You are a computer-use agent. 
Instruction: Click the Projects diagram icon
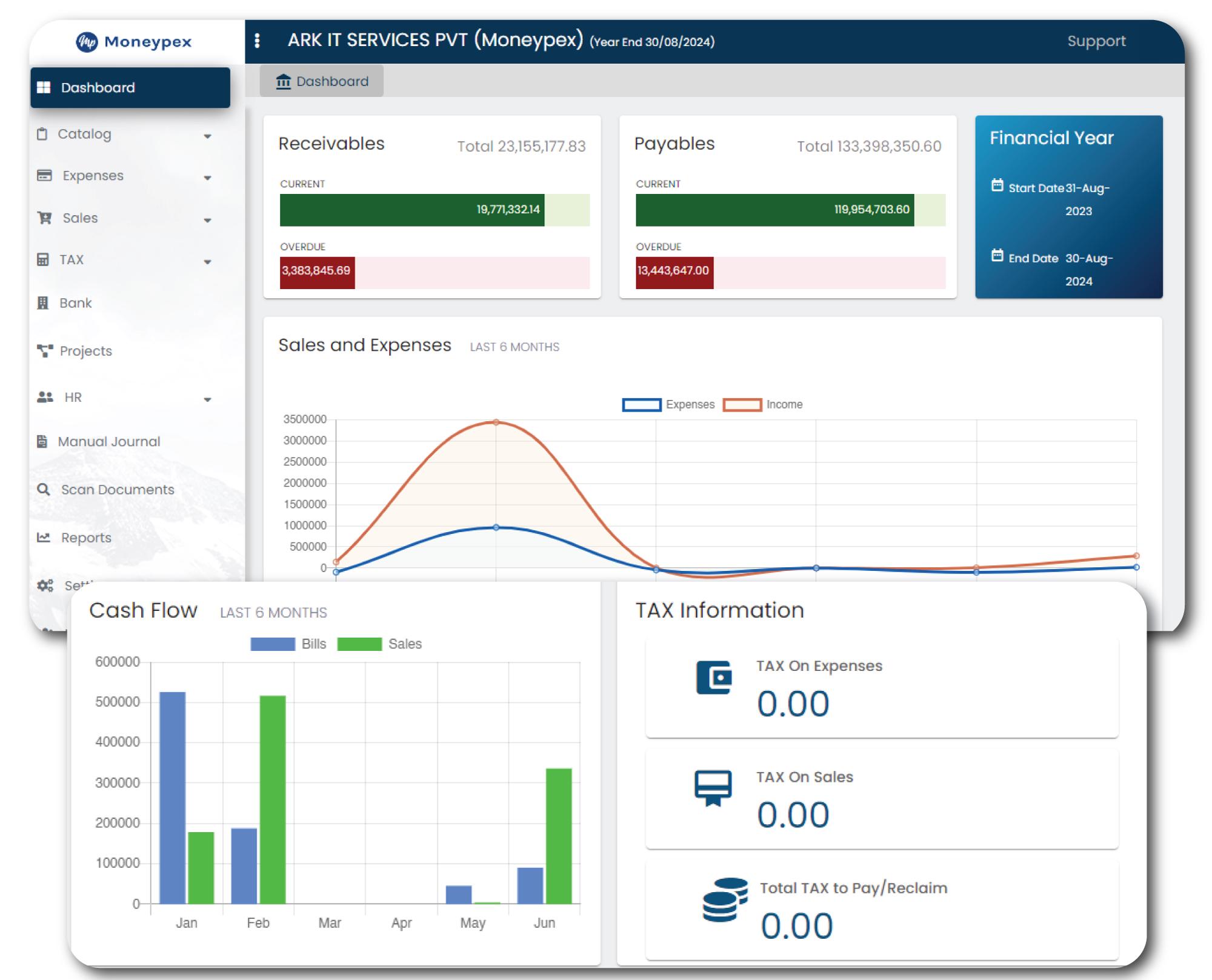click(x=45, y=351)
